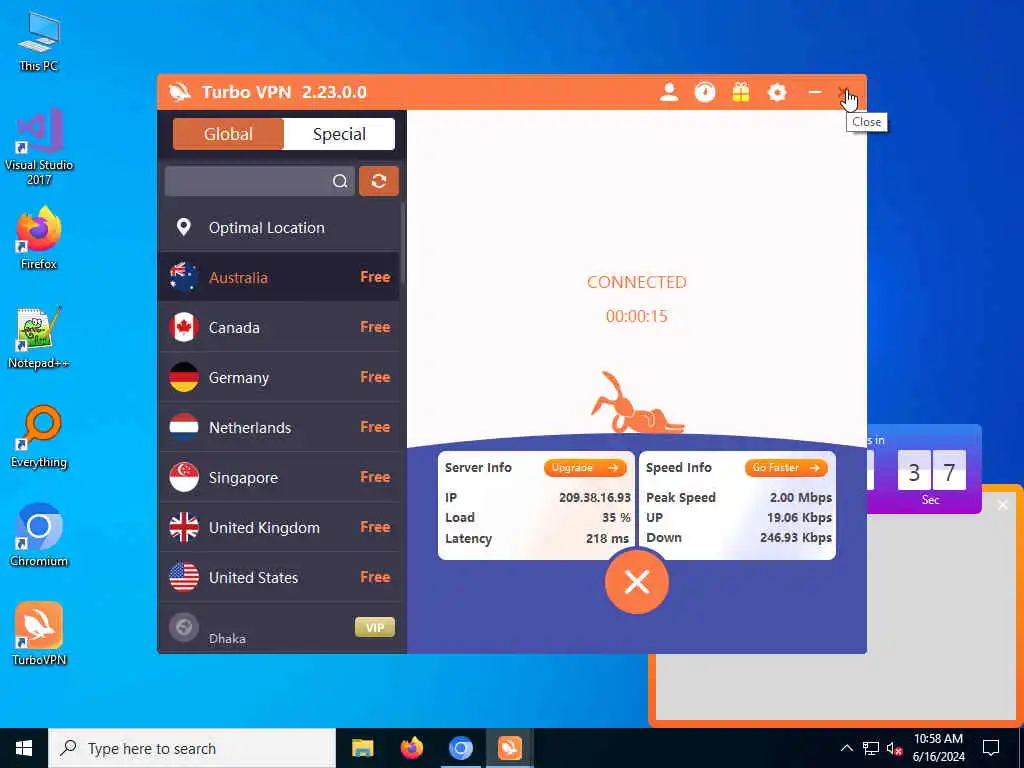The width and height of the screenshot is (1024, 768).
Task: Click the Canada flag icon
Action: (x=184, y=327)
